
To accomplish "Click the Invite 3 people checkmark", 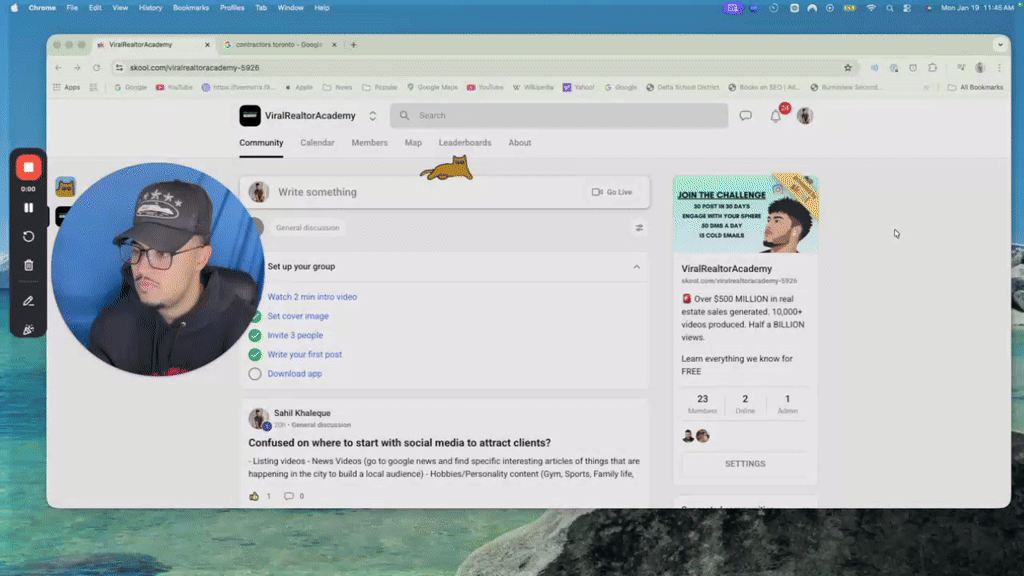I will coord(255,336).
